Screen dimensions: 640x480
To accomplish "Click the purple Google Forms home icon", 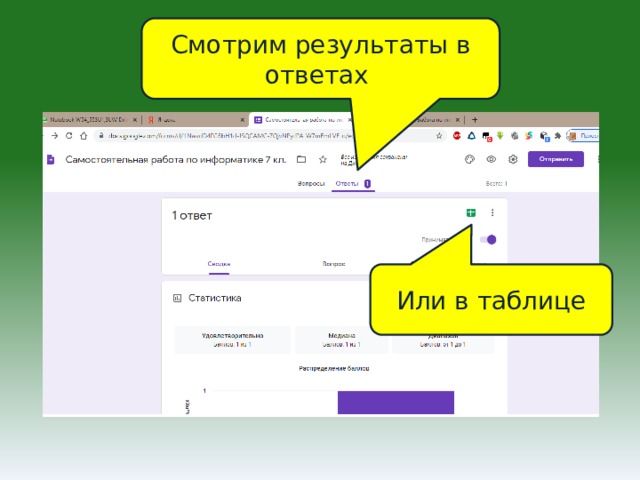I will click(x=51, y=159).
